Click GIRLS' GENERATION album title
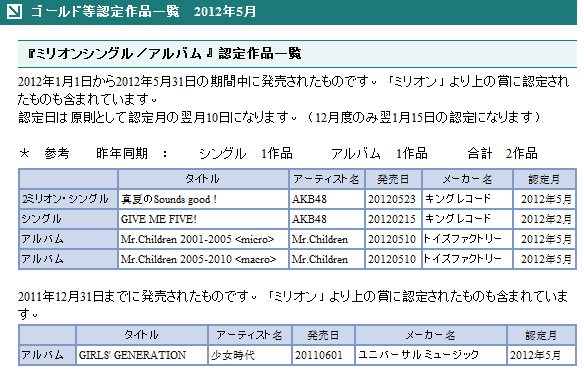The height and width of the screenshot is (379, 584). click(132, 355)
